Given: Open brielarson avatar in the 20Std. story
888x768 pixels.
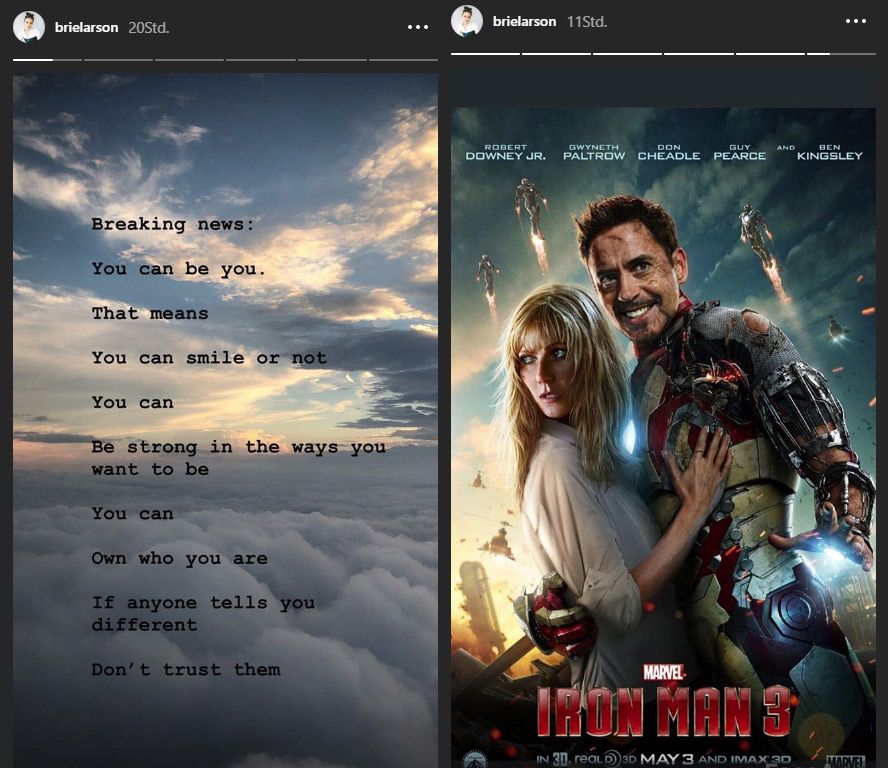Looking at the screenshot, I should click(29, 27).
